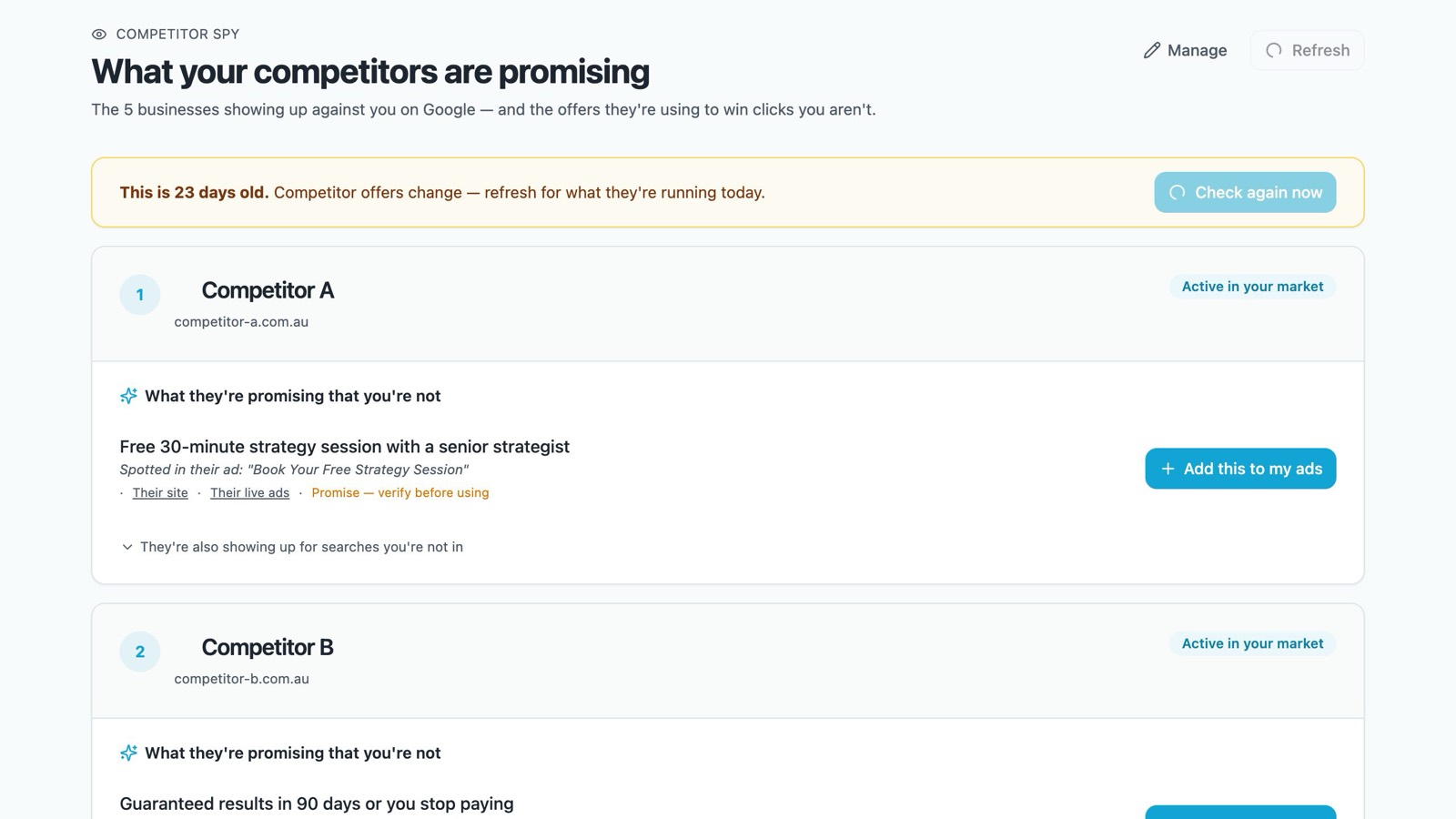
Task: Click the eye icon beside Competitor Spy
Action: coord(99,35)
